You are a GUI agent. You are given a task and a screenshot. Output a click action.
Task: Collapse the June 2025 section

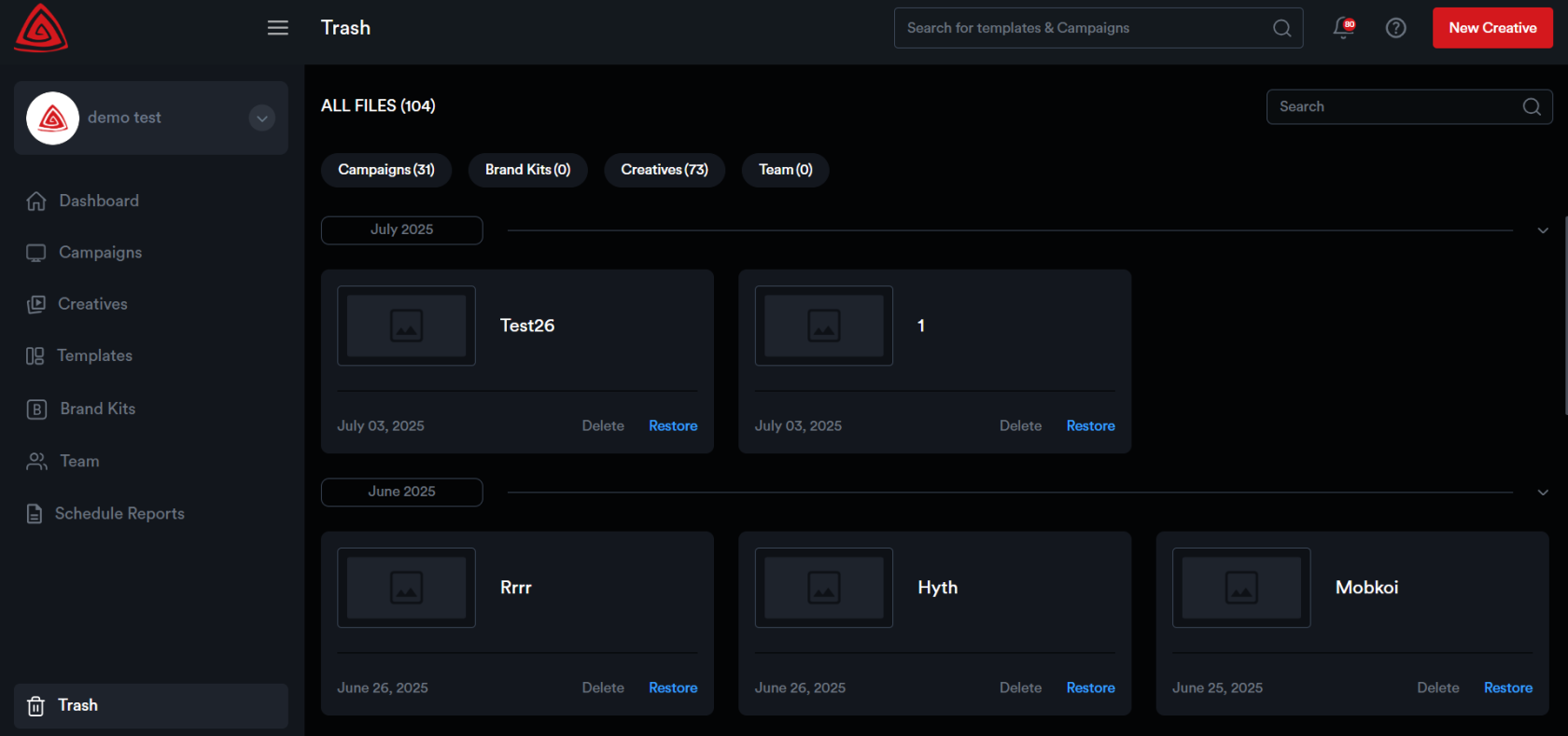pyautogui.click(x=1543, y=493)
